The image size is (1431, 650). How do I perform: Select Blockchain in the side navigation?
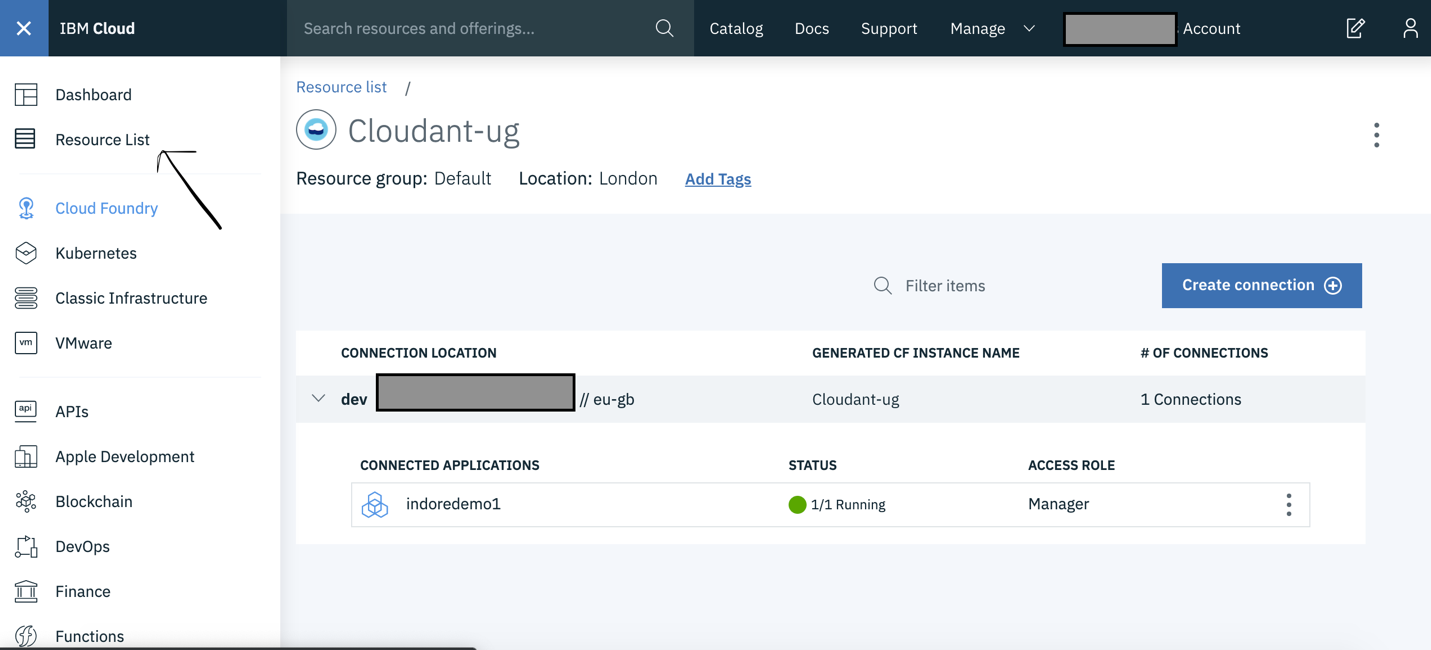[94, 501]
